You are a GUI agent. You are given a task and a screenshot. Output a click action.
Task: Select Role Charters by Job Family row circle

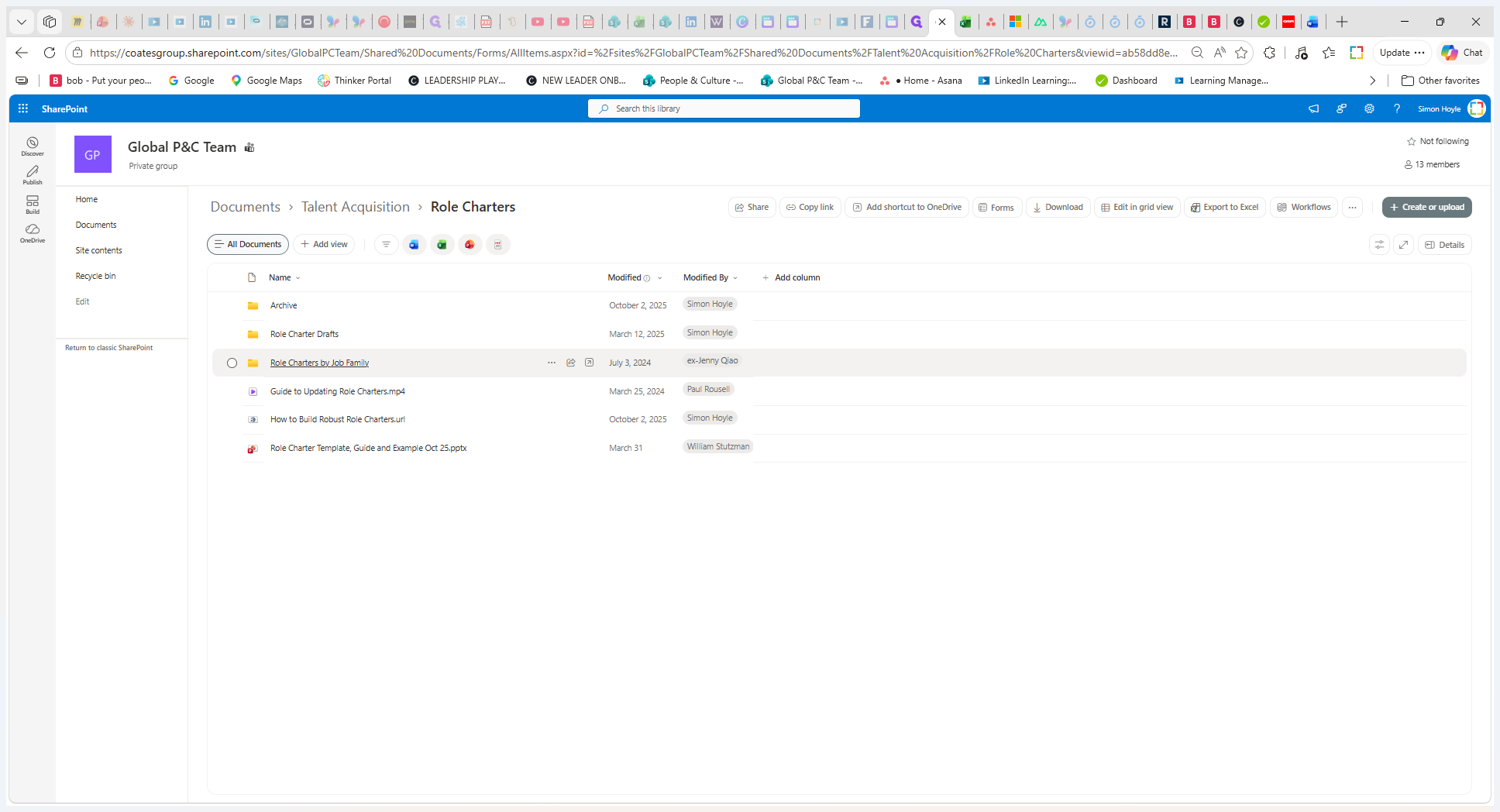click(x=232, y=363)
